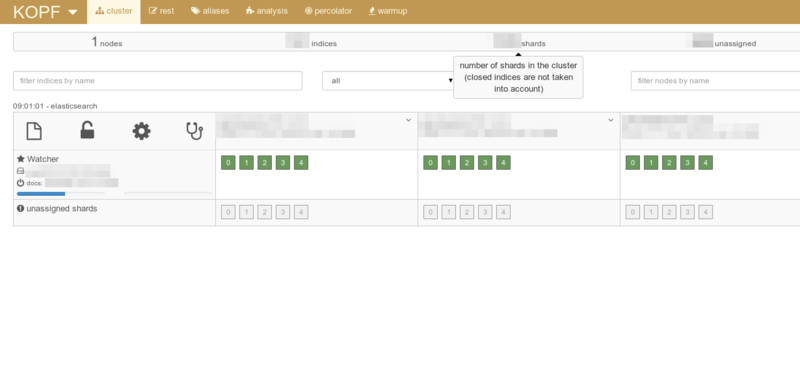Click the star icon next to Watcher
The image size is (800, 385).
tap(21, 159)
